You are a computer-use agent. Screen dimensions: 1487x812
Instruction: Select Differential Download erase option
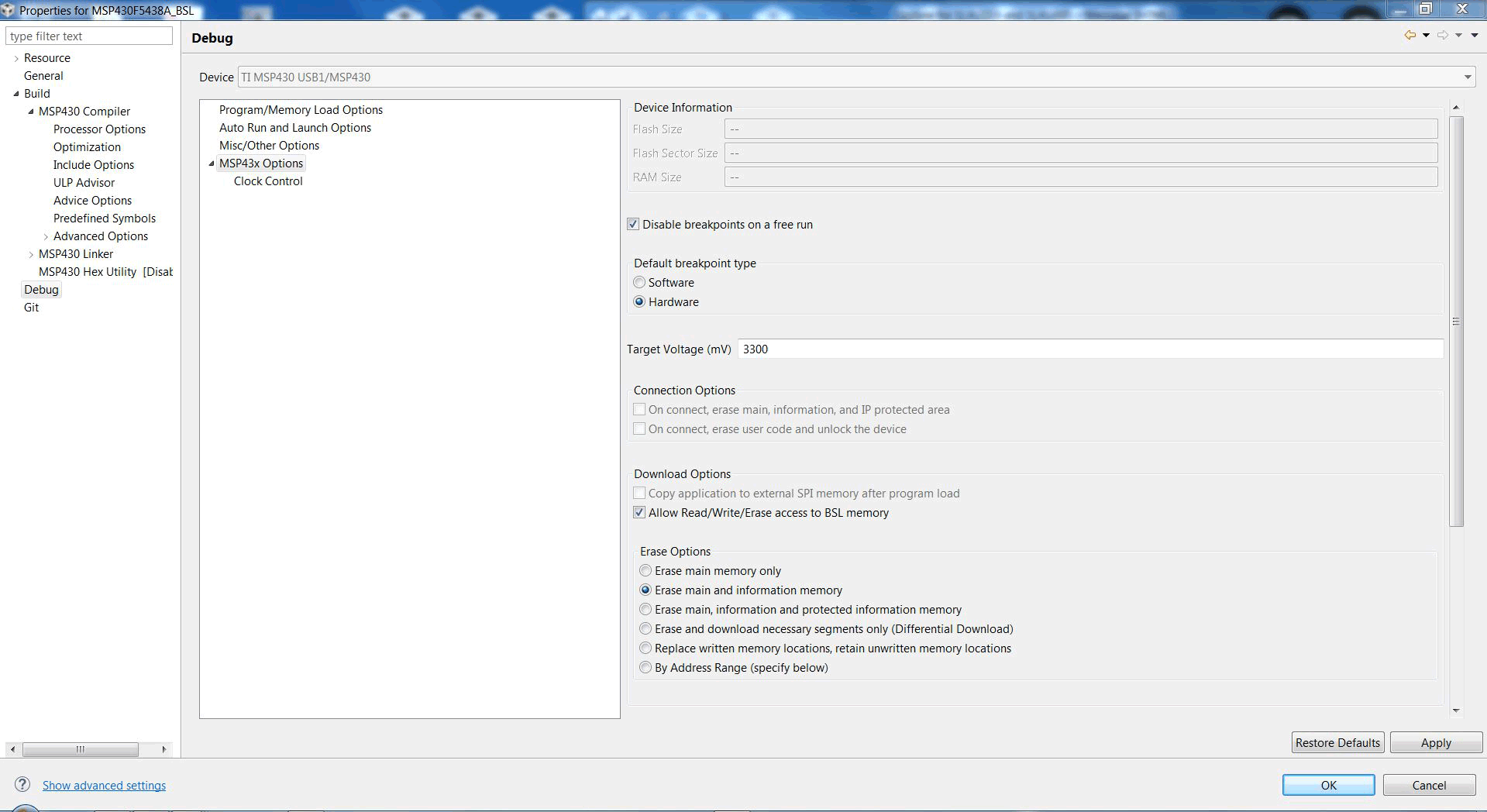pos(645,629)
